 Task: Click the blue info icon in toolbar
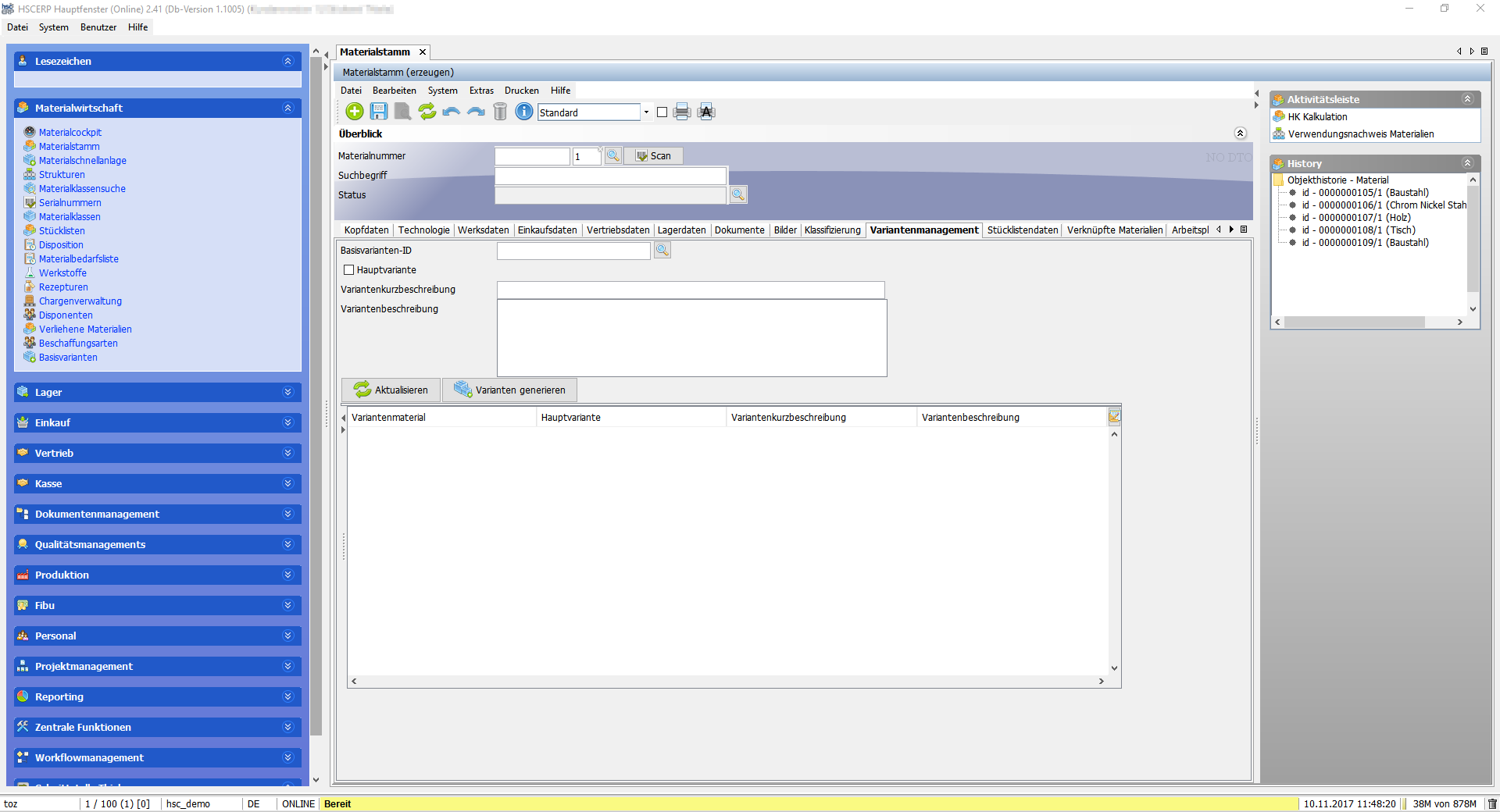(x=524, y=112)
